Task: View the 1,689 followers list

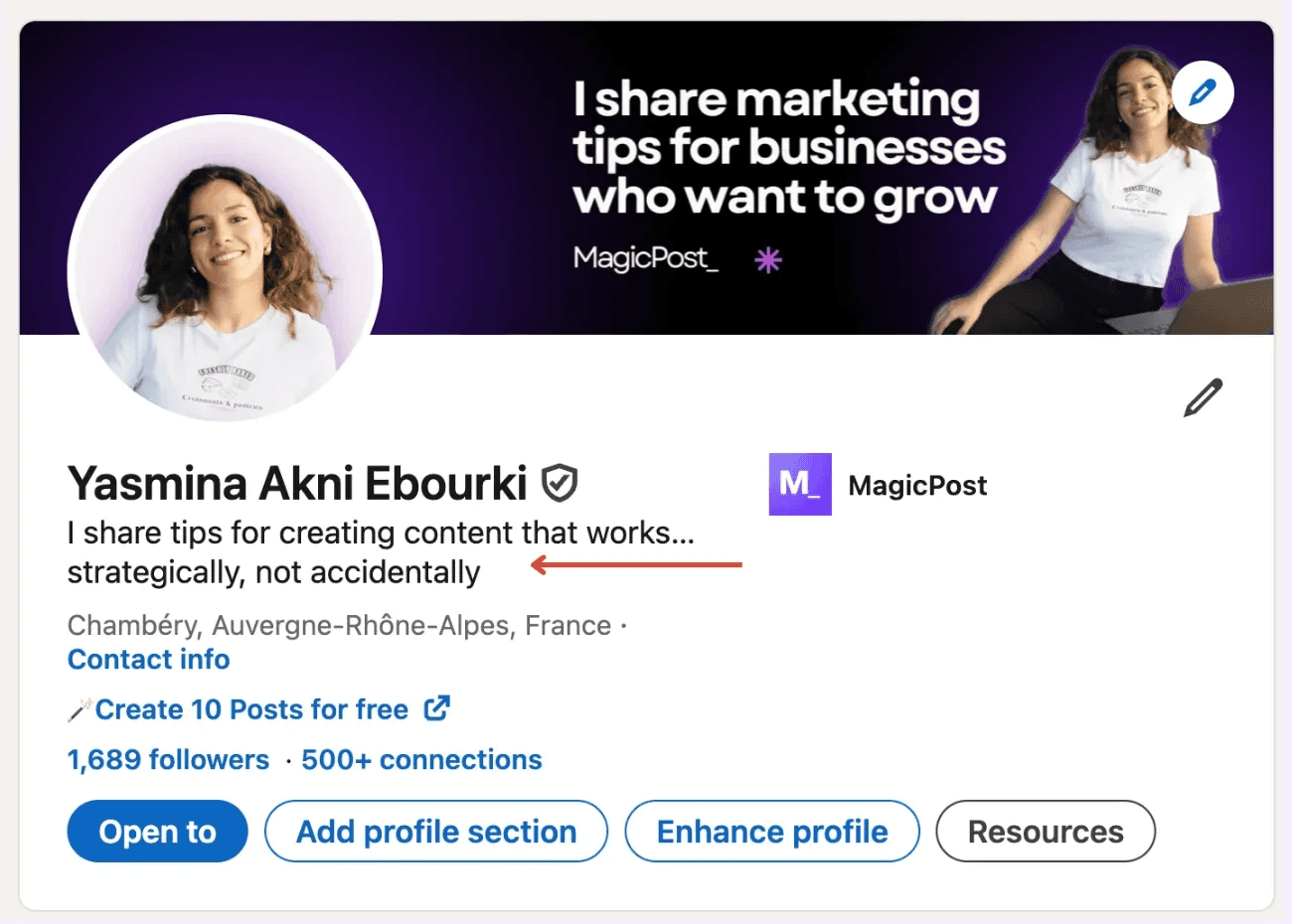Action: click(167, 759)
